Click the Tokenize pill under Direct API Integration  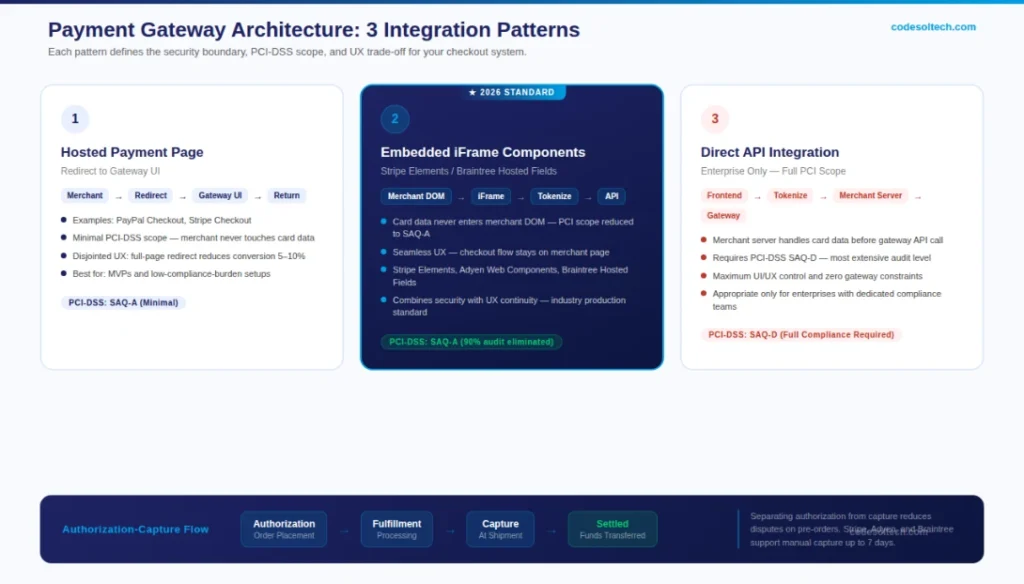790,195
